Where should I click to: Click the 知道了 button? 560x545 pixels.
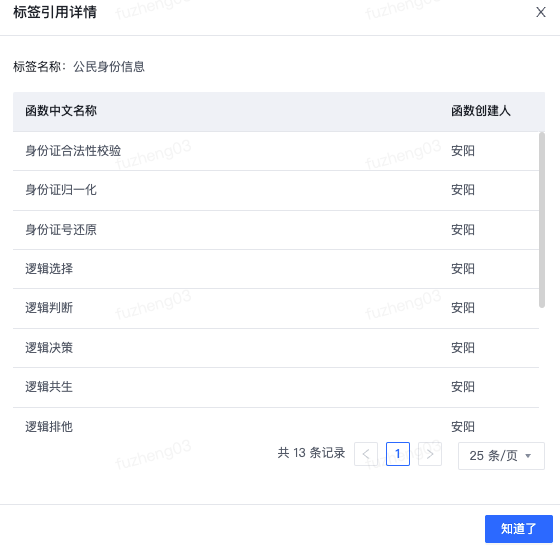(x=519, y=529)
